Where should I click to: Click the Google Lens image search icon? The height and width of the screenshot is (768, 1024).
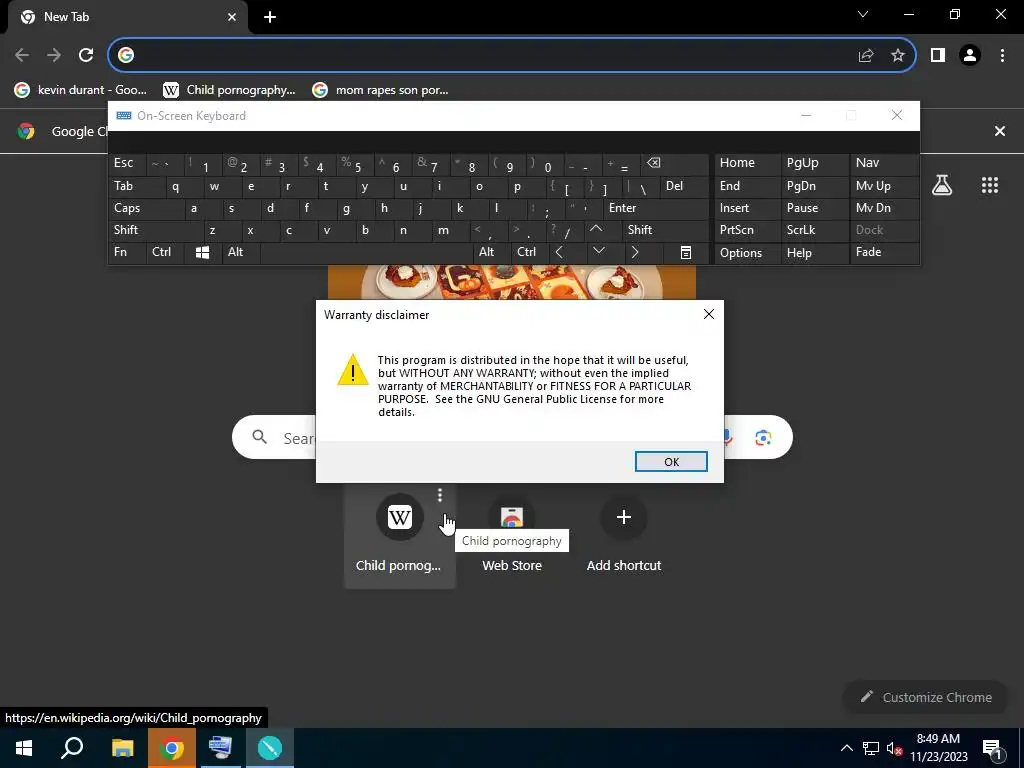click(763, 438)
